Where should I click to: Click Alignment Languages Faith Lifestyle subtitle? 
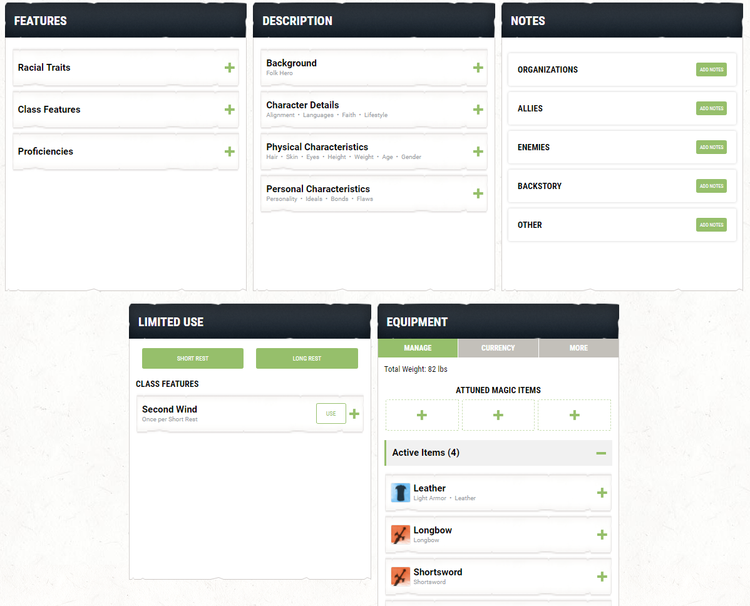(x=327, y=115)
